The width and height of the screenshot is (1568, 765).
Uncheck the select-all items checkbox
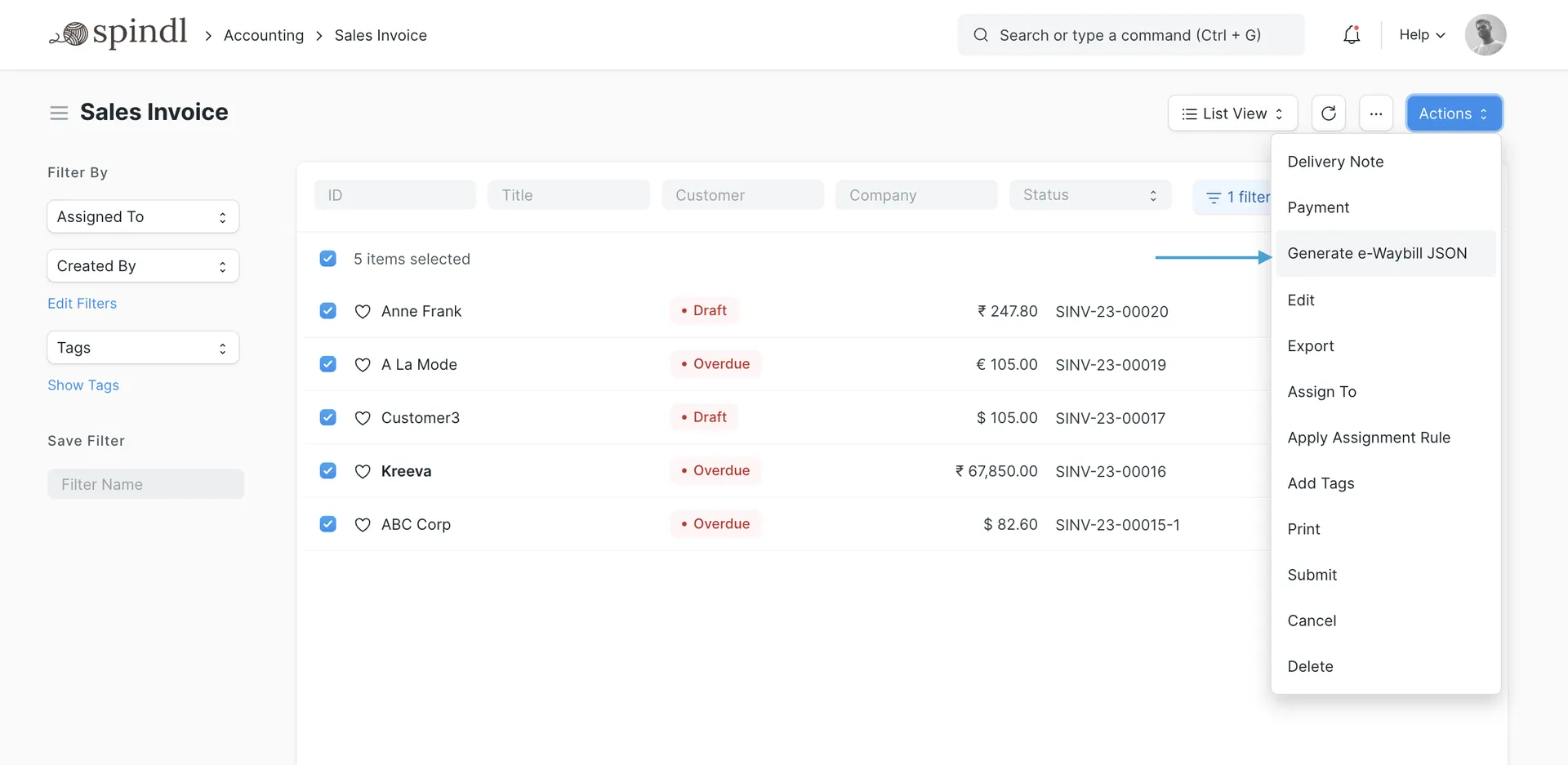click(328, 259)
